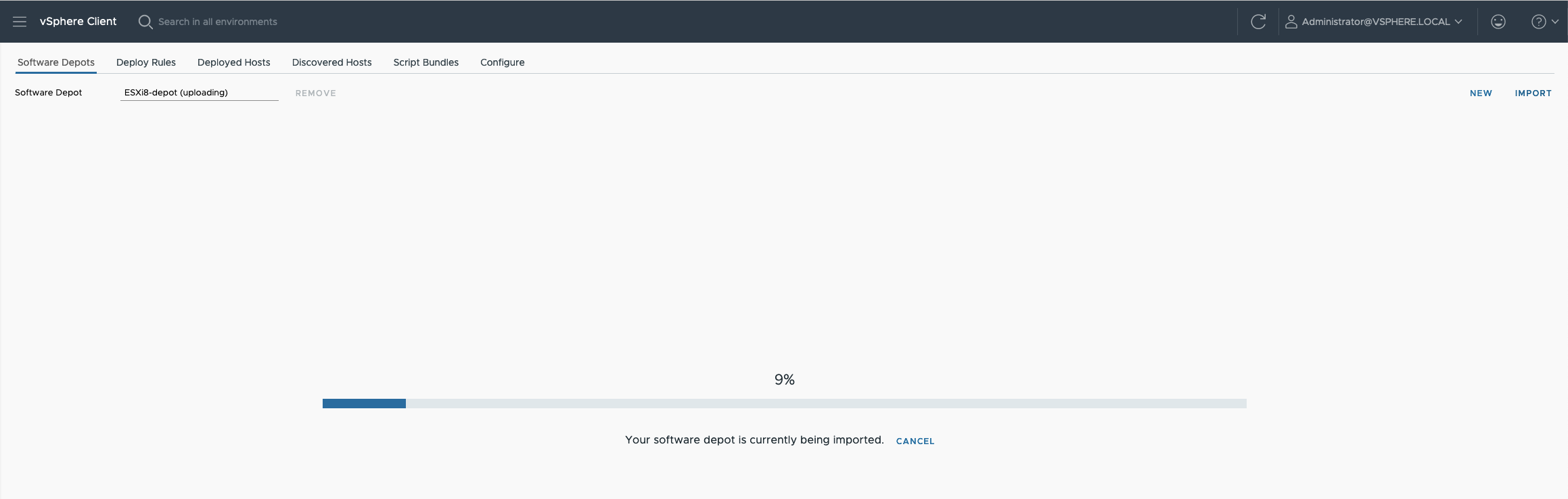Click the user account icon
This screenshot has height=499, width=1568.
[x=1291, y=22]
